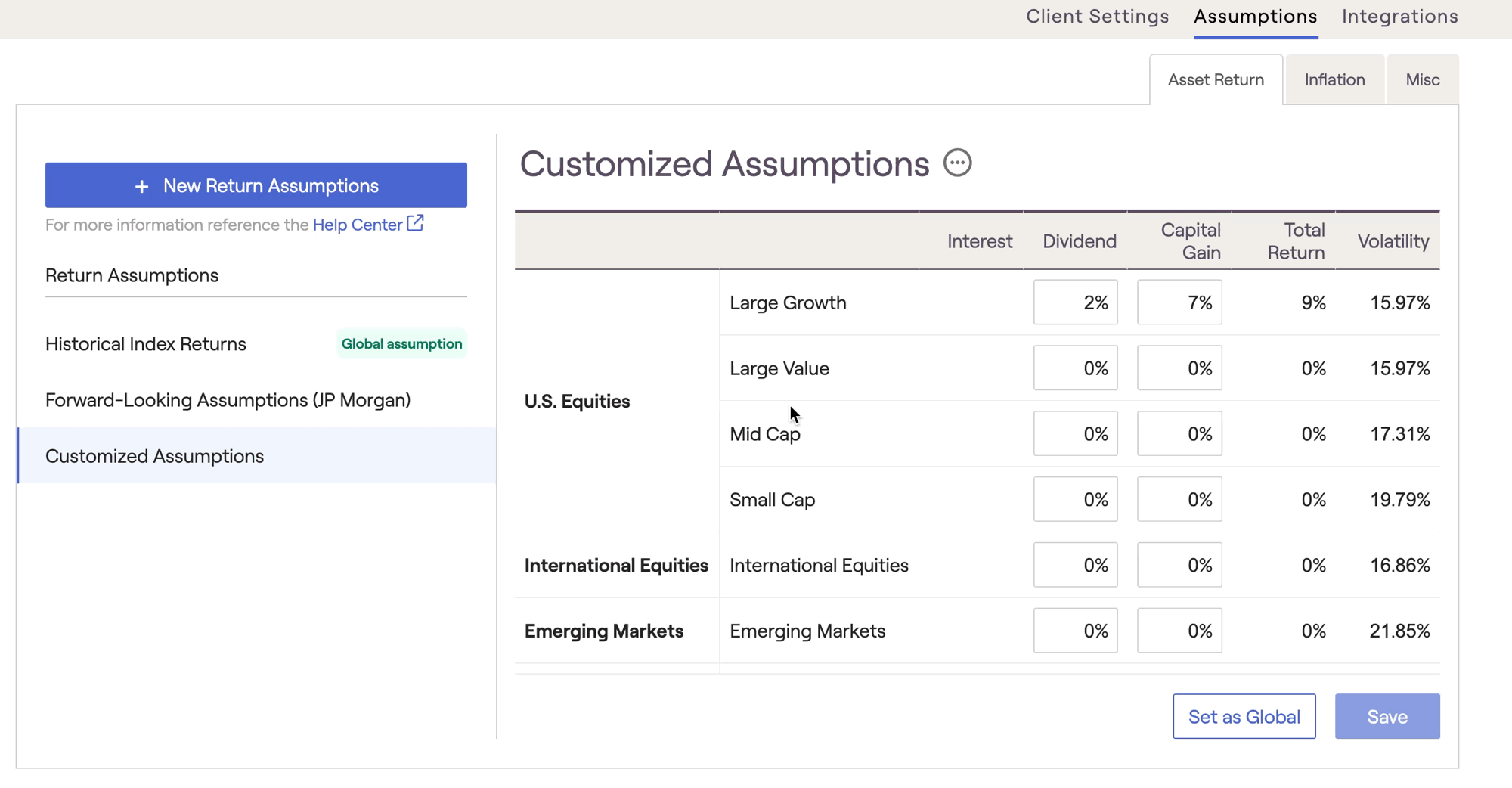The width and height of the screenshot is (1512, 788).
Task: Open Client Settings in top navigation
Action: coord(1097,17)
